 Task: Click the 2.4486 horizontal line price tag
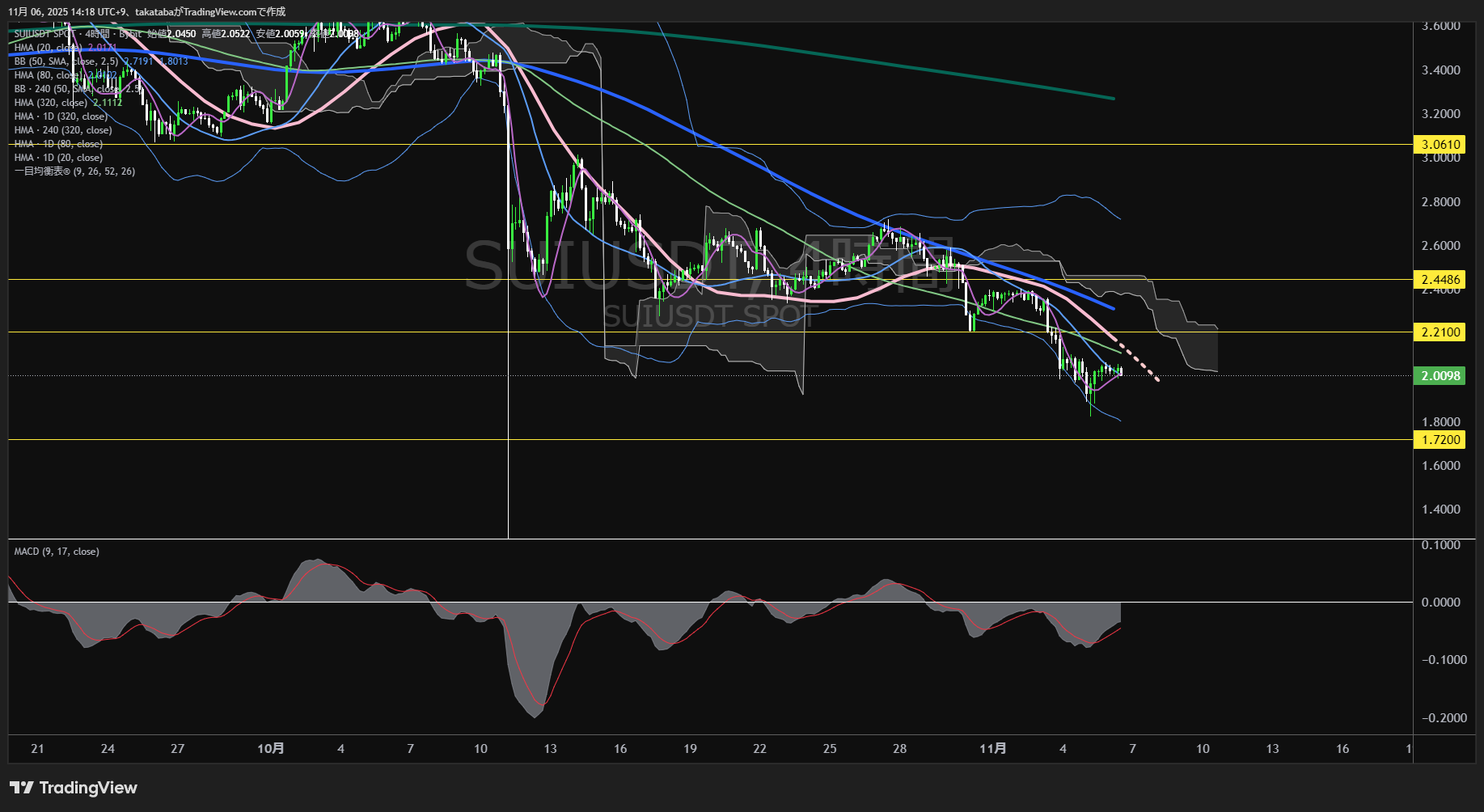[x=1440, y=280]
